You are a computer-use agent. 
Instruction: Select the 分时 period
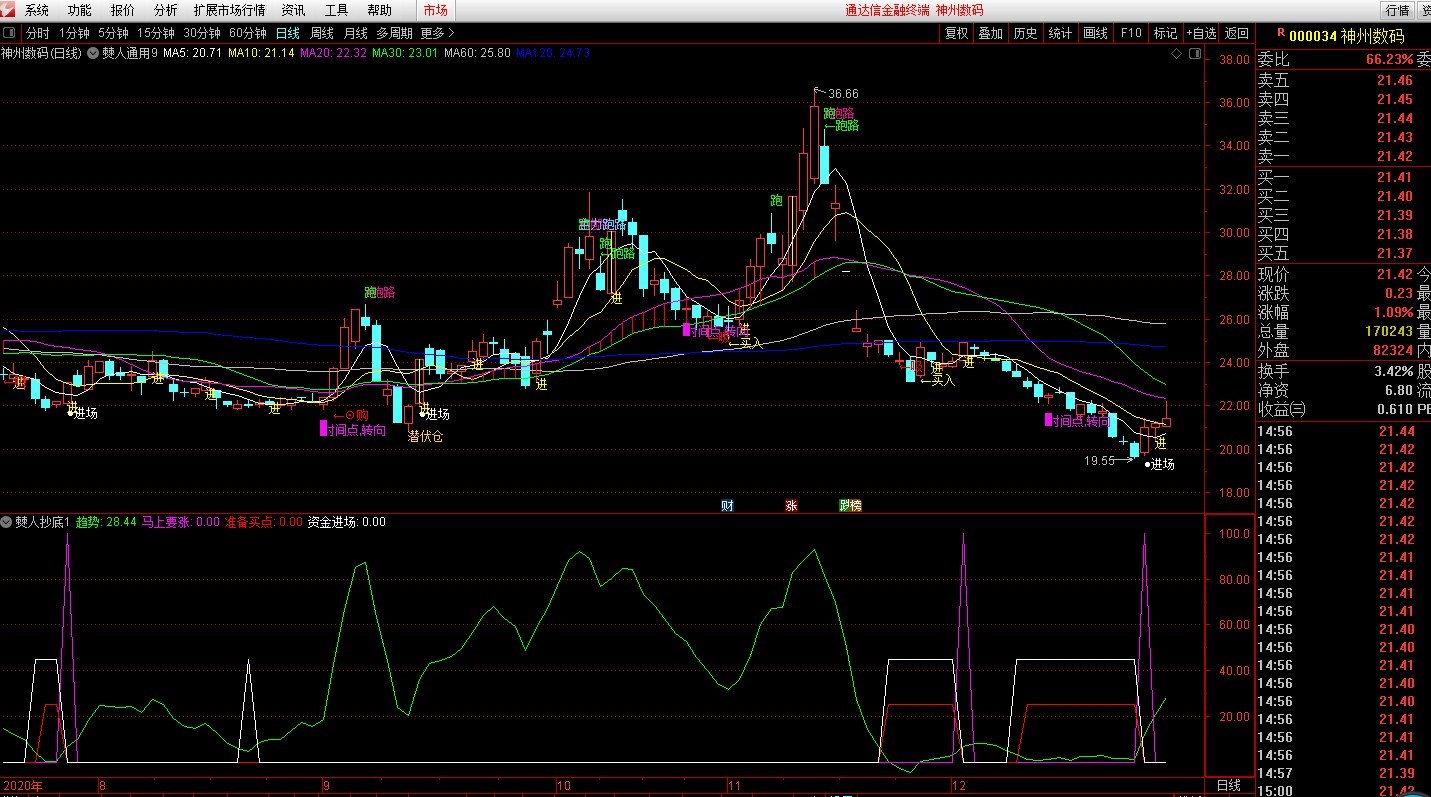coord(38,33)
